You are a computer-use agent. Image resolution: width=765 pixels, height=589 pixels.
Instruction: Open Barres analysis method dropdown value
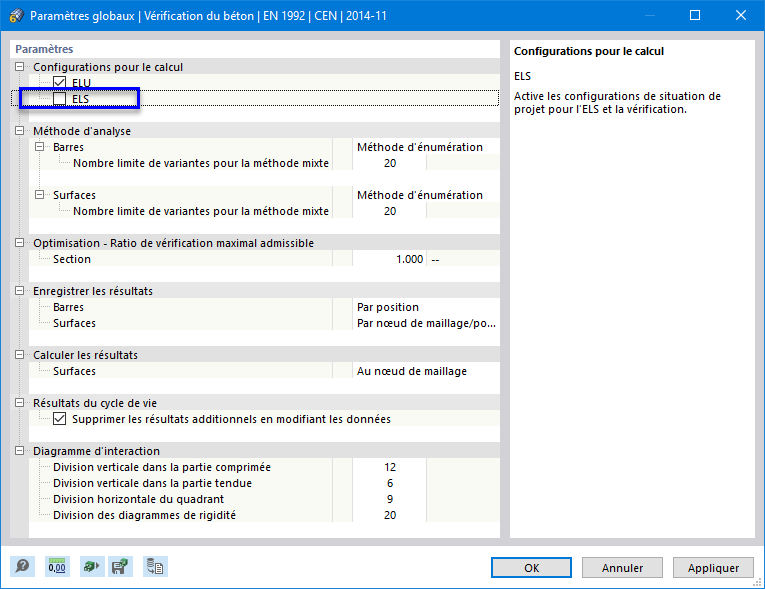426,147
